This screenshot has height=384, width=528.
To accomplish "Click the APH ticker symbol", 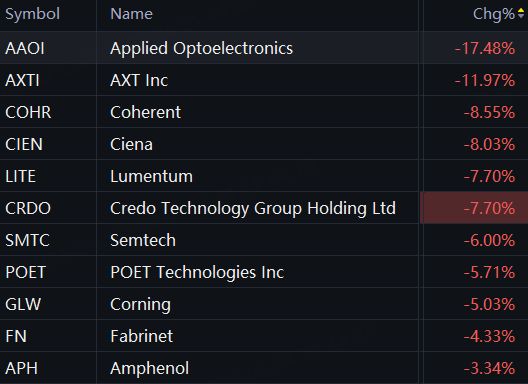I will coord(21,368).
